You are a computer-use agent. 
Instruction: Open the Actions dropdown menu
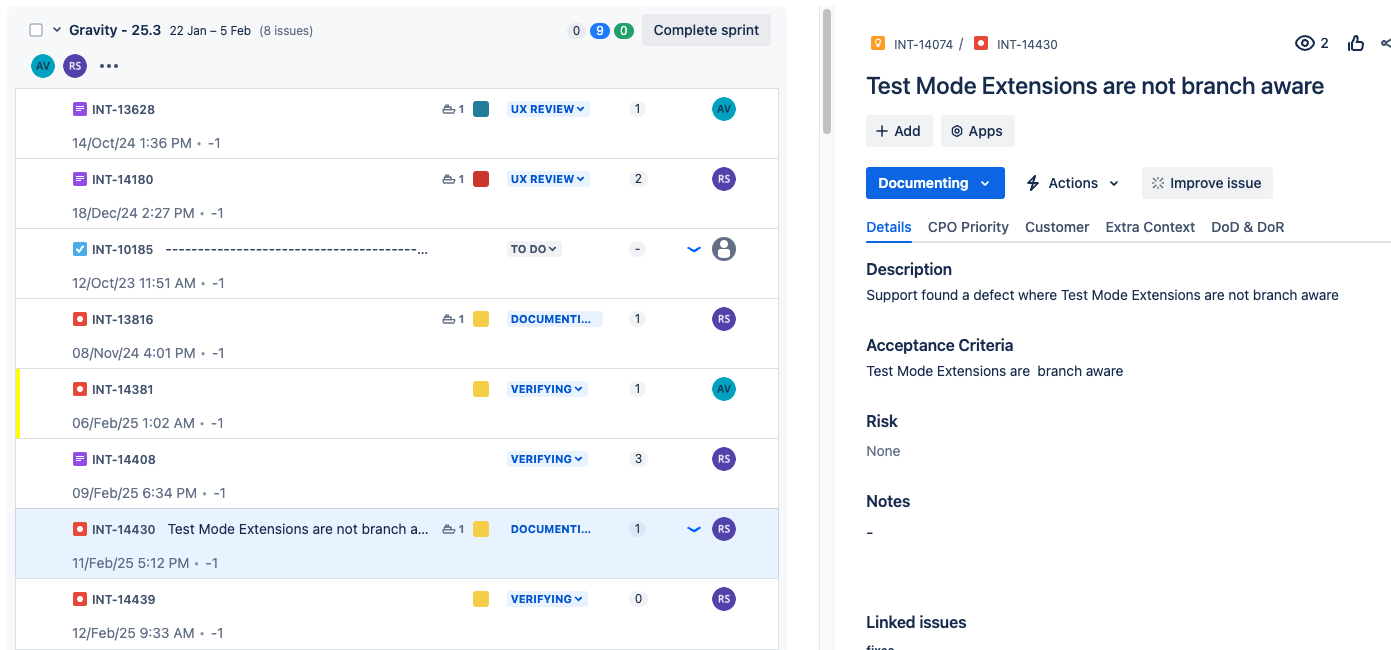[1072, 183]
